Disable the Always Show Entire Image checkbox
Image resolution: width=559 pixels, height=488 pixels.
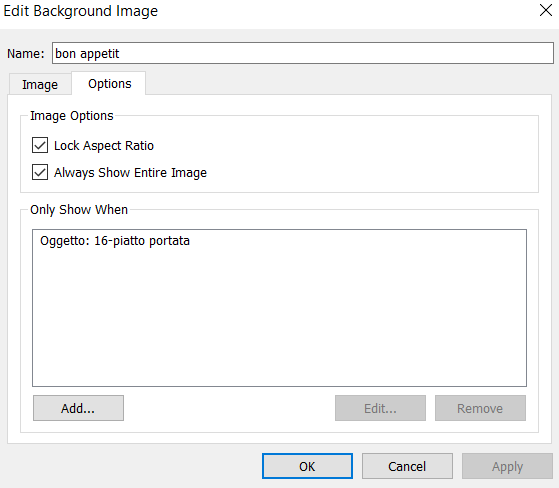point(40,172)
